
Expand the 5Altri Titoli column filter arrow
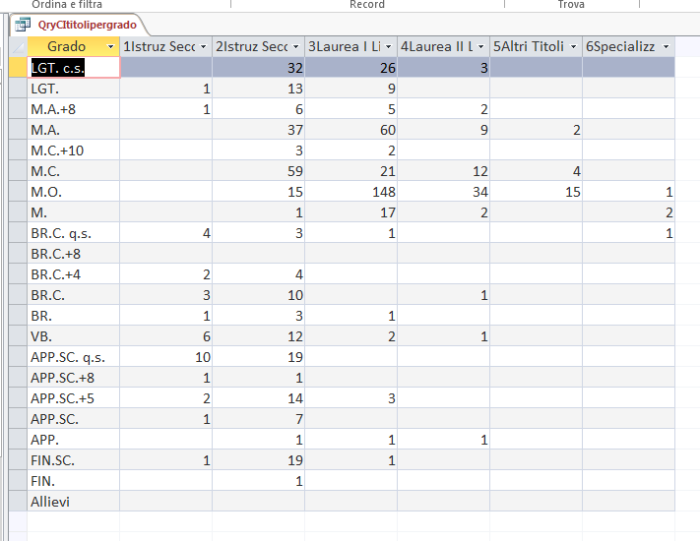pos(573,47)
